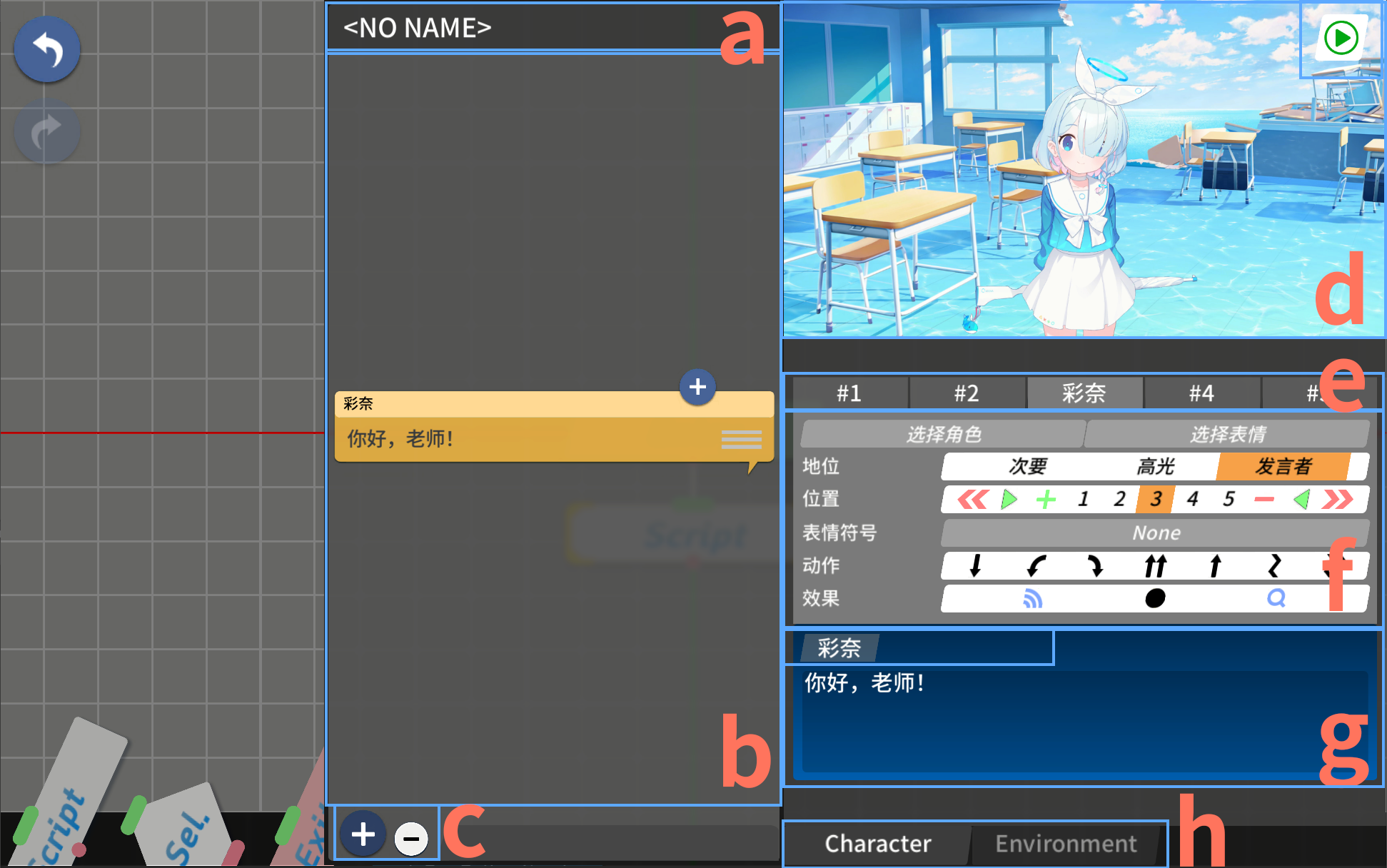Apply the blue magnifier effect
This screenshot has height=868, width=1387.
pyautogui.click(x=1276, y=598)
